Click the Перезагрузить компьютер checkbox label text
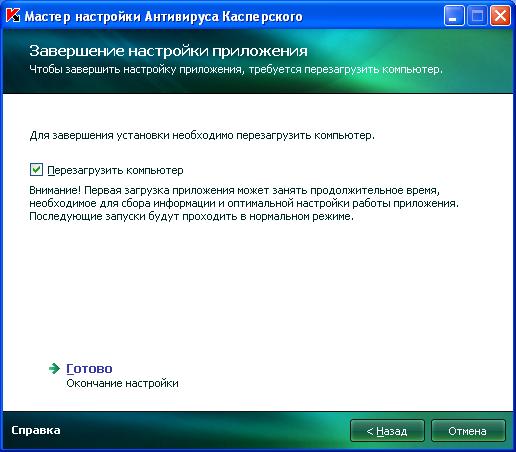 coord(115,170)
